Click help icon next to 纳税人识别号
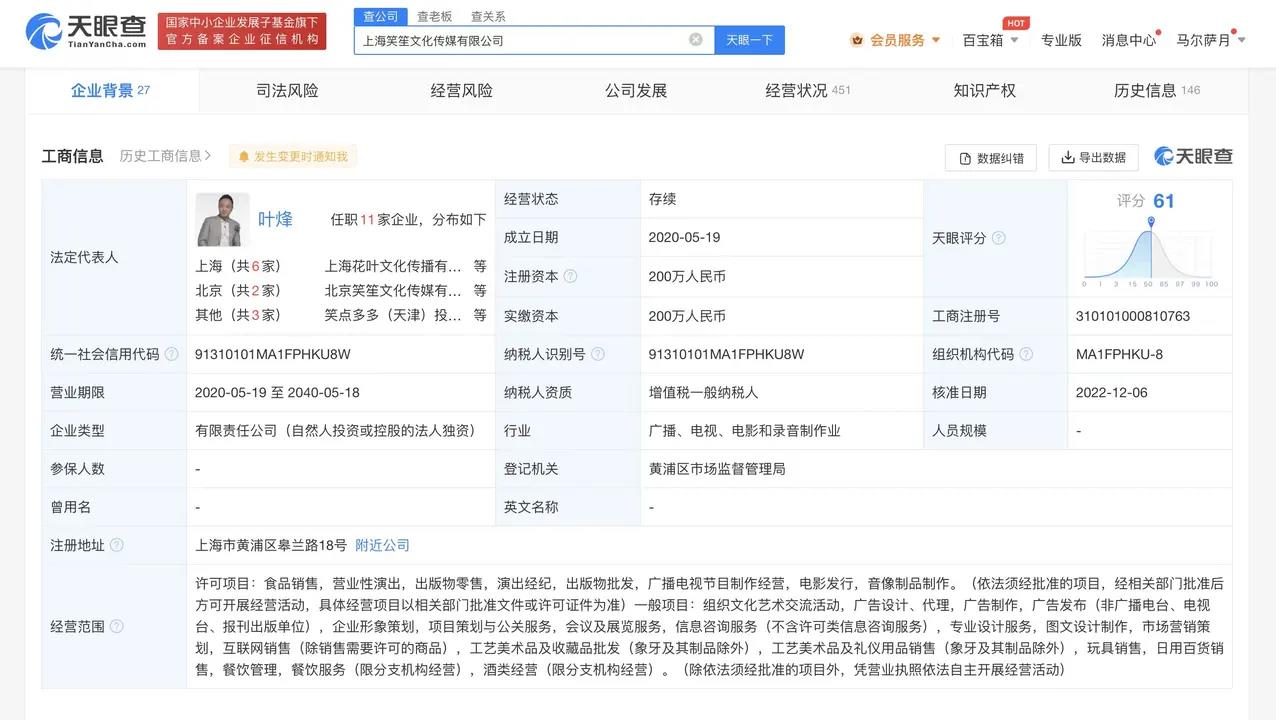The height and width of the screenshot is (720, 1276). click(598, 354)
